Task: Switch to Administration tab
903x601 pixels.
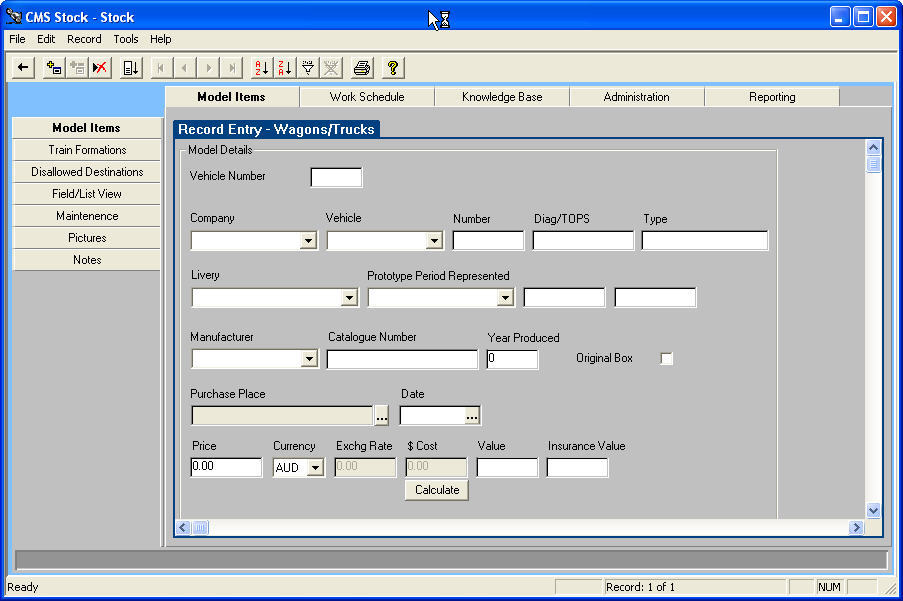Action: (636, 97)
